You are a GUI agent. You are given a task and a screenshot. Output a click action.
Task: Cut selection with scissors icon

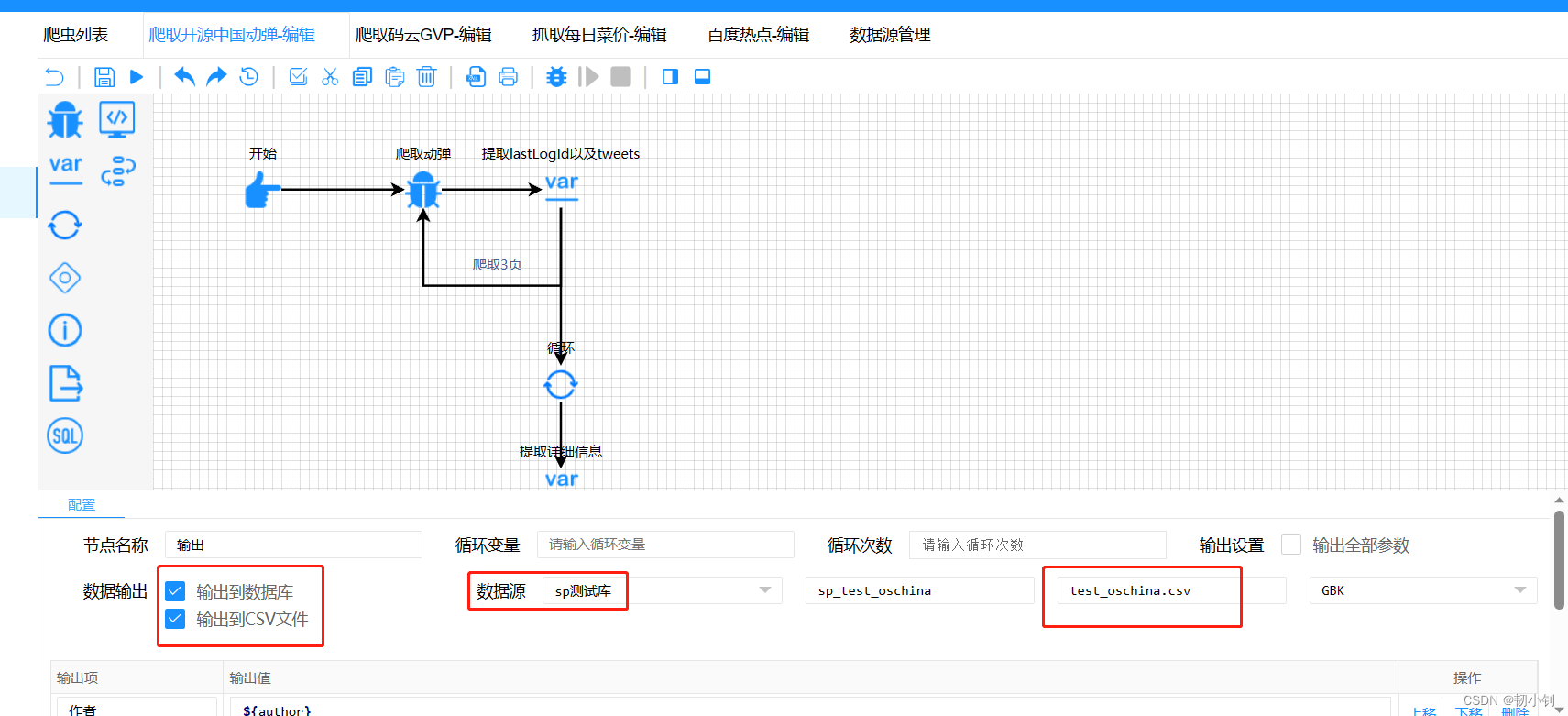pos(330,77)
